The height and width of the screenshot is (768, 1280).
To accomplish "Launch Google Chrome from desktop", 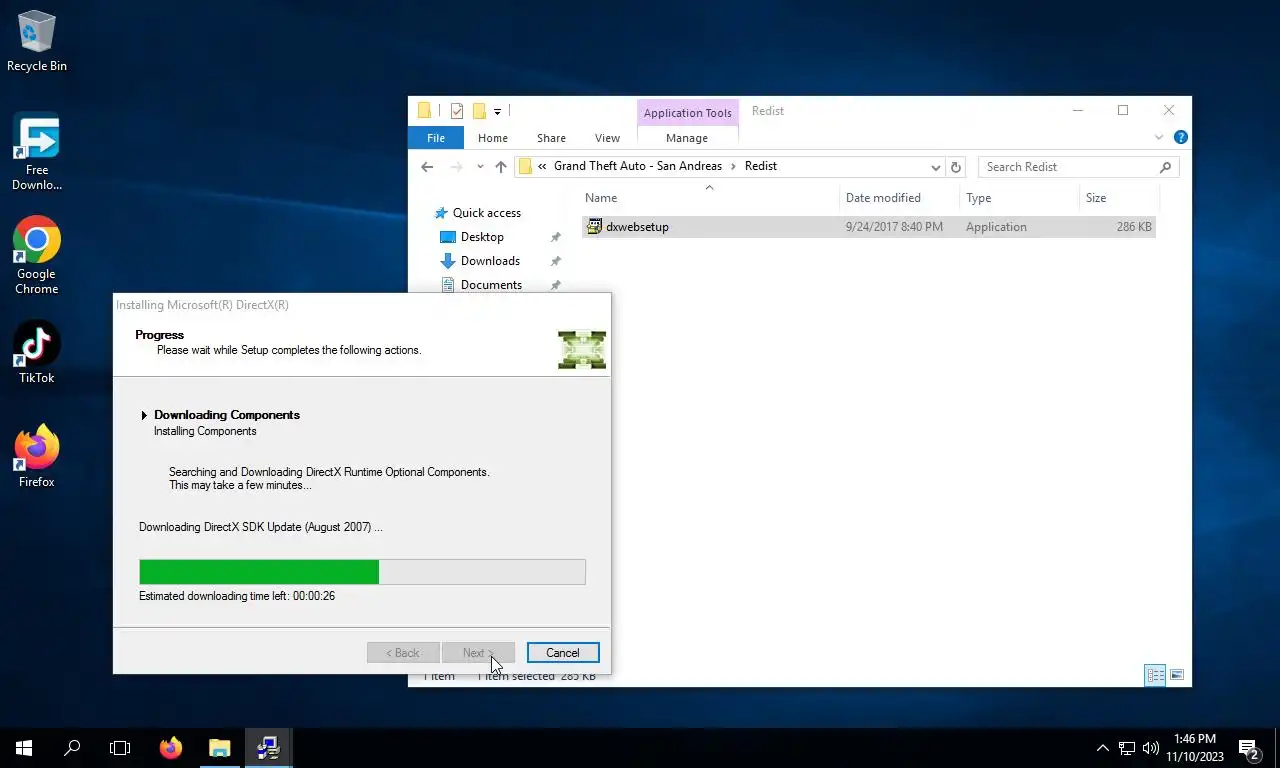I will [36, 256].
